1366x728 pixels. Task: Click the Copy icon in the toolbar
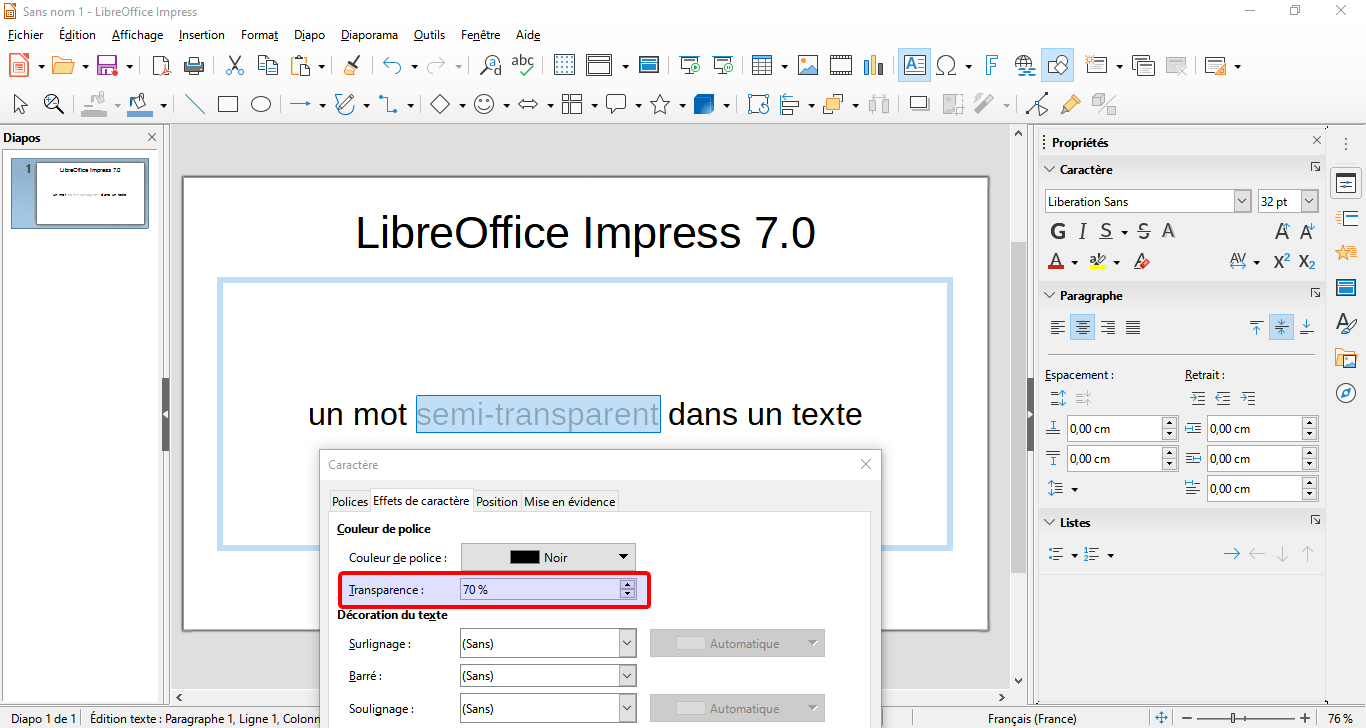click(x=267, y=66)
